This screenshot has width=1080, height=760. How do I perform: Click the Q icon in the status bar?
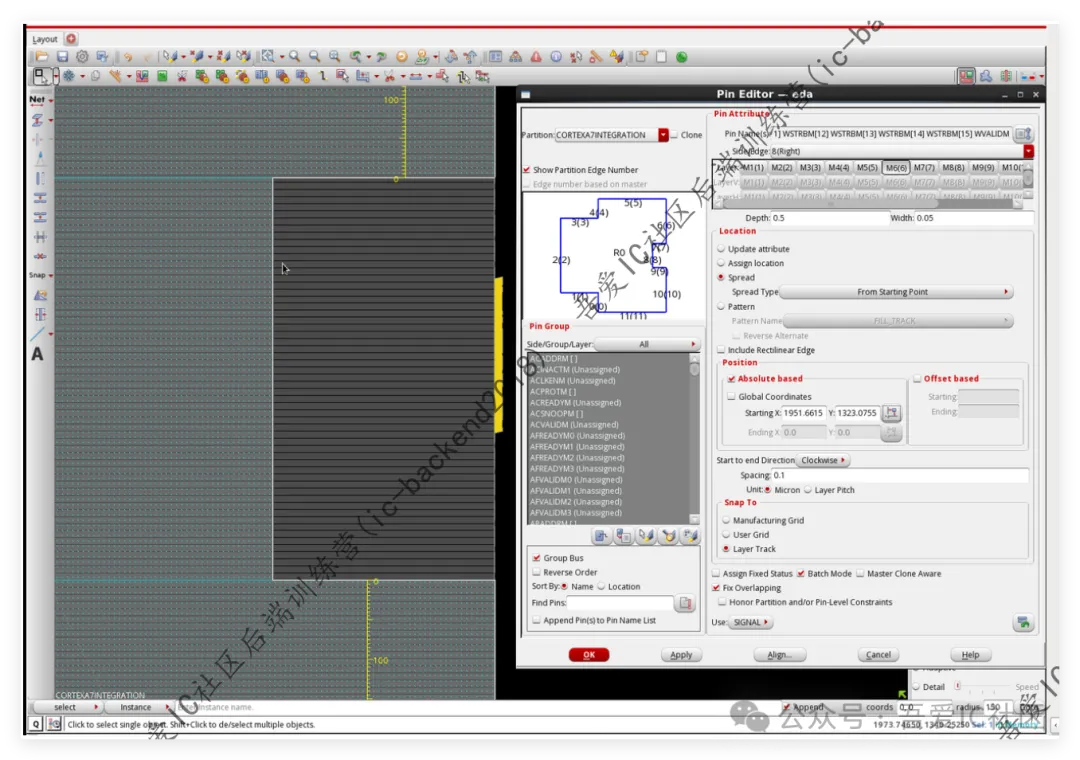coord(36,724)
